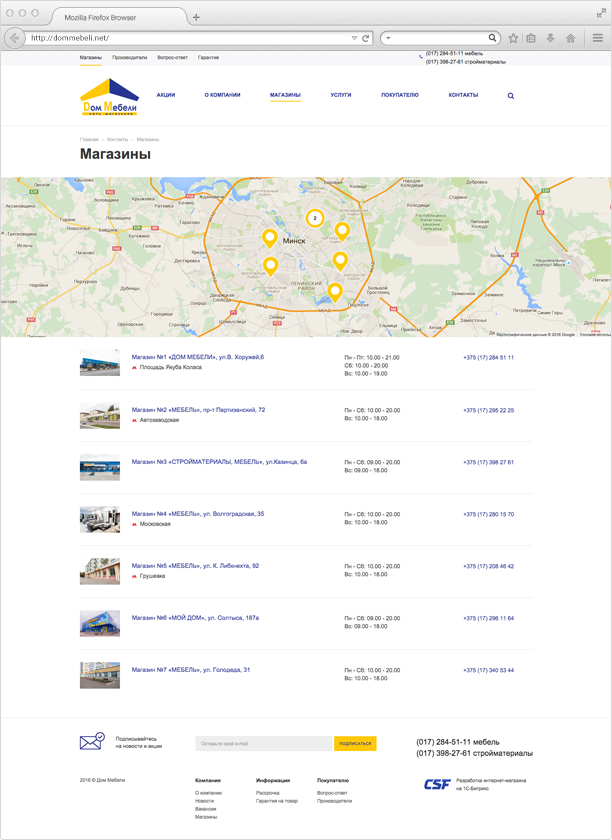Click the email subscription input field
Image resolution: width=612 pixels, height=840 pixels.
264,744
